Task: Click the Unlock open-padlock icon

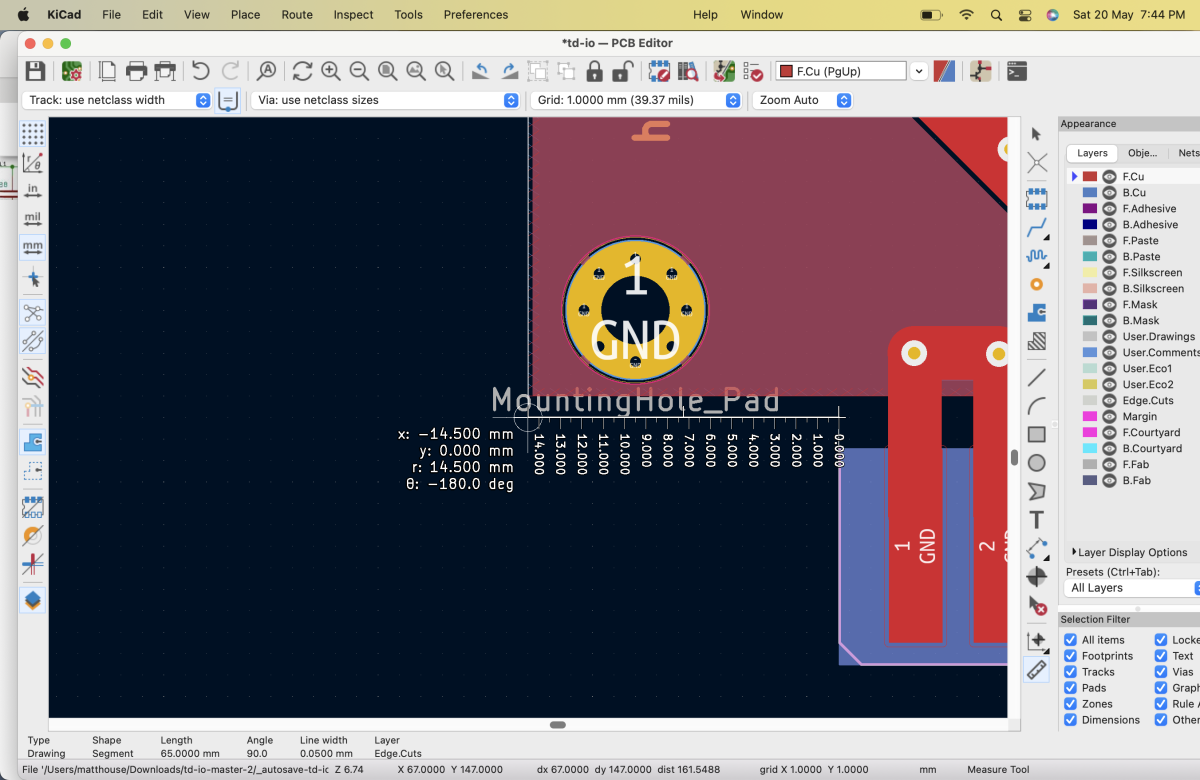Action: 622,71
